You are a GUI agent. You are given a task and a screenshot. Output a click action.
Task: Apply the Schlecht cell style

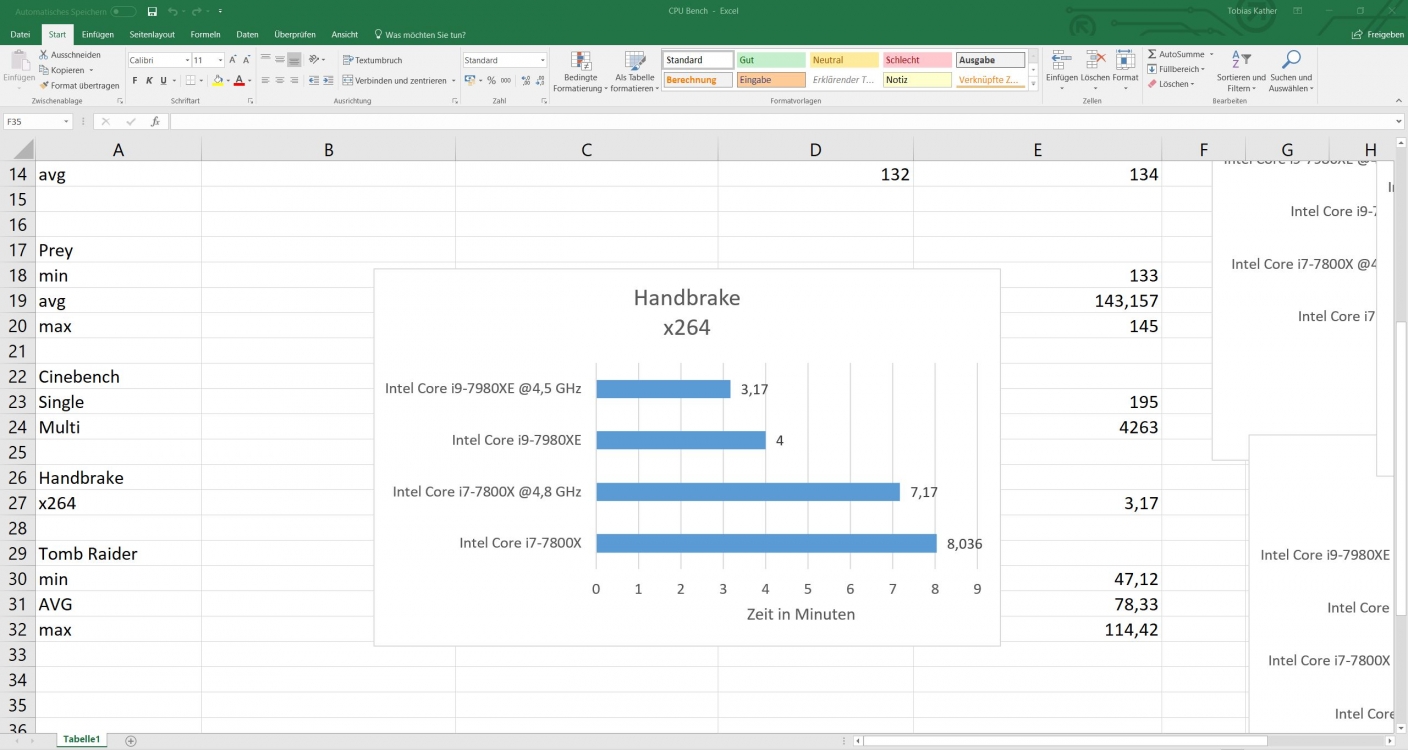point(917,60)
